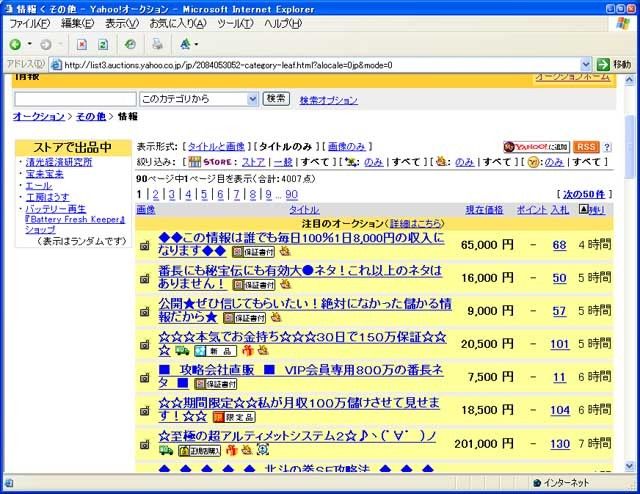This screenshot has width=640, height=494.
Task: Open the 検索オプション link
Action: click(329, 100)
